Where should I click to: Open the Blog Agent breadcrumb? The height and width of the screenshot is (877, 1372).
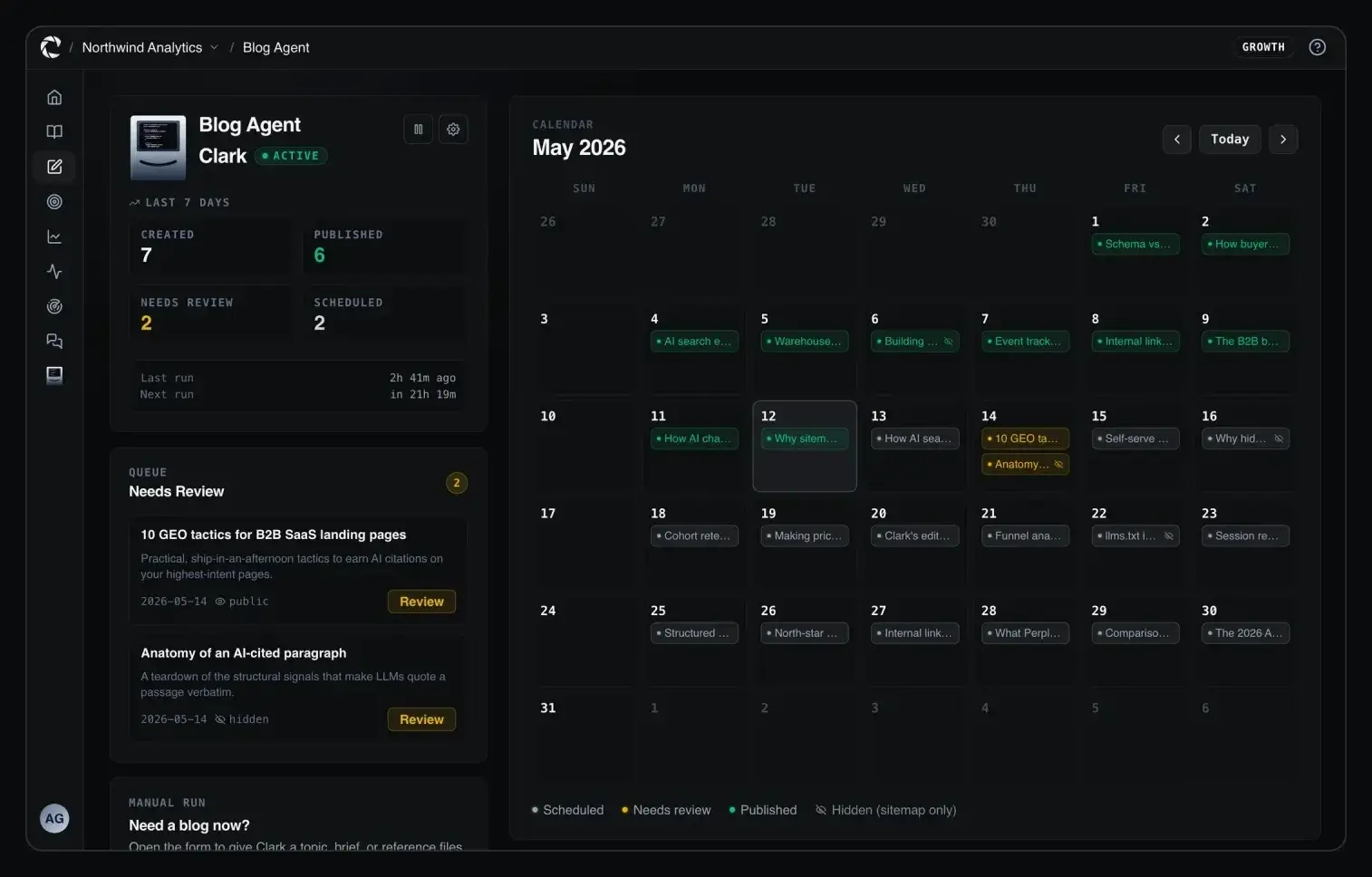(x=275, y=47)
